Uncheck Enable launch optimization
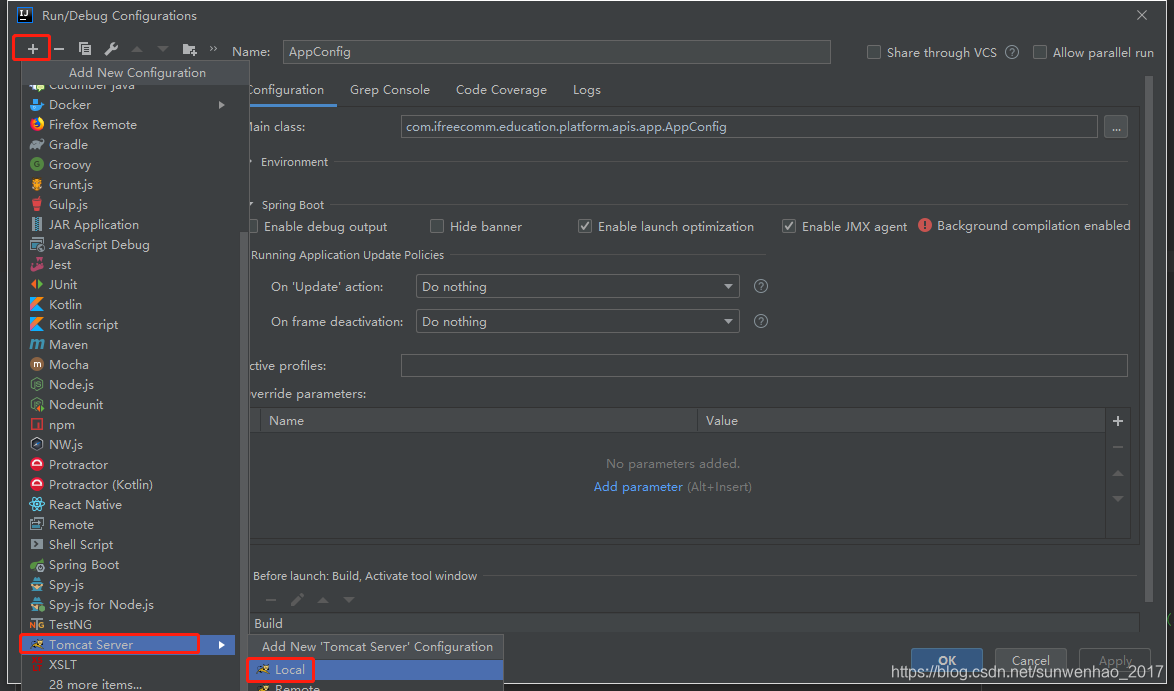Viewport: 1174px width, 691px height. point(585,226)
